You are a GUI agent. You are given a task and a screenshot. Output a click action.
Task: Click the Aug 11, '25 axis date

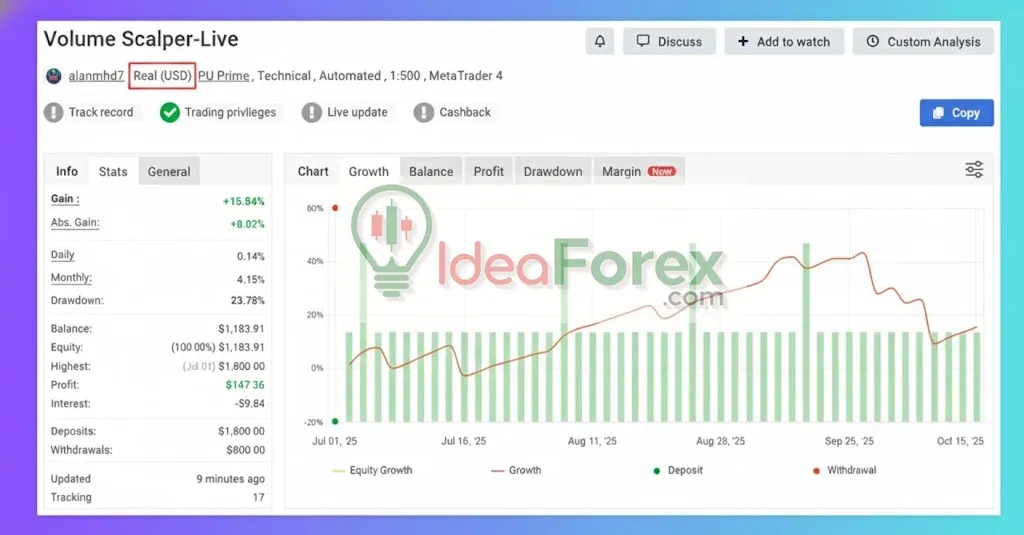click(592, 441)
